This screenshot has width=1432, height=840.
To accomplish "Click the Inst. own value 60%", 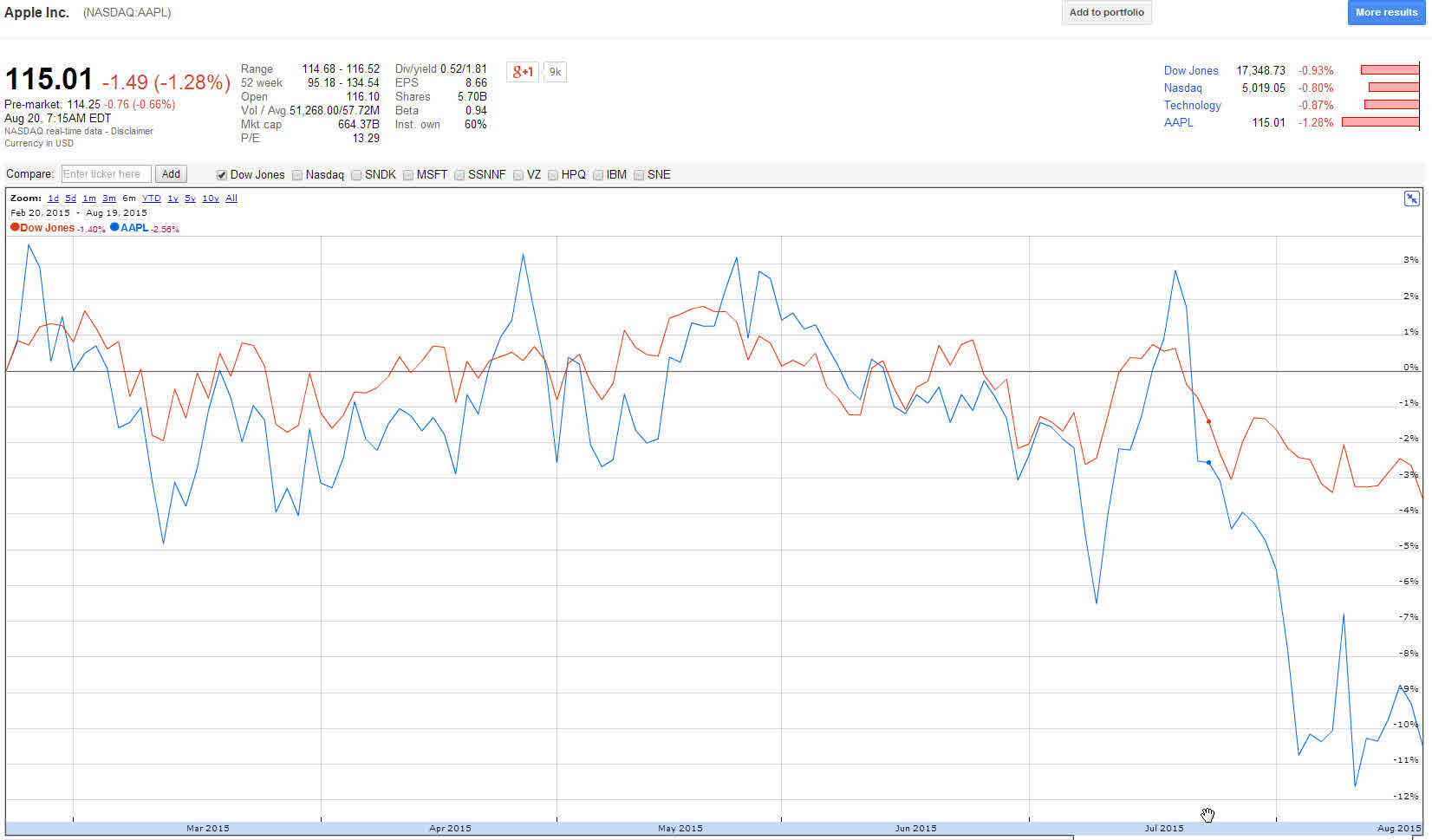I will [476, 125].
